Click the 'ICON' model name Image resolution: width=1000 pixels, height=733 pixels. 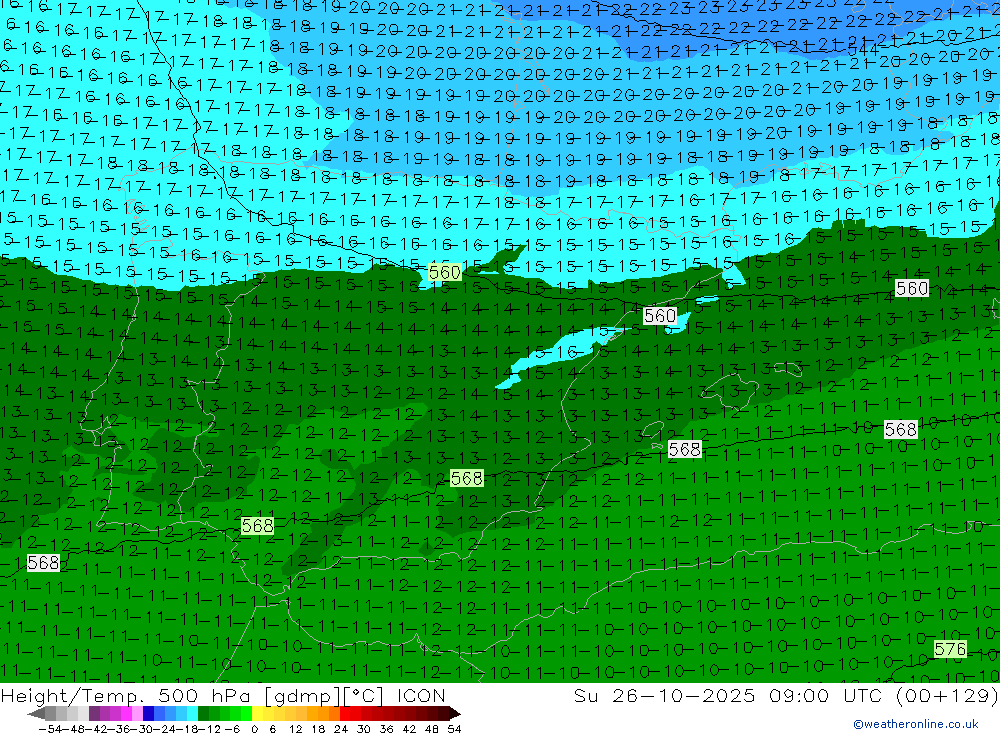pos(421,695)
